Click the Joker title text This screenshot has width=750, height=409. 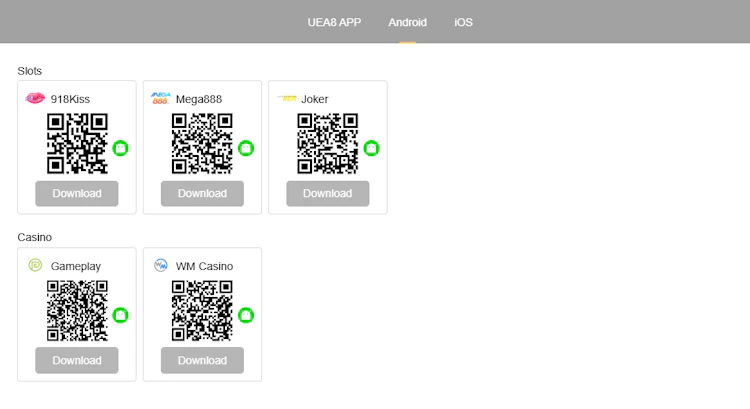[315, 99]
